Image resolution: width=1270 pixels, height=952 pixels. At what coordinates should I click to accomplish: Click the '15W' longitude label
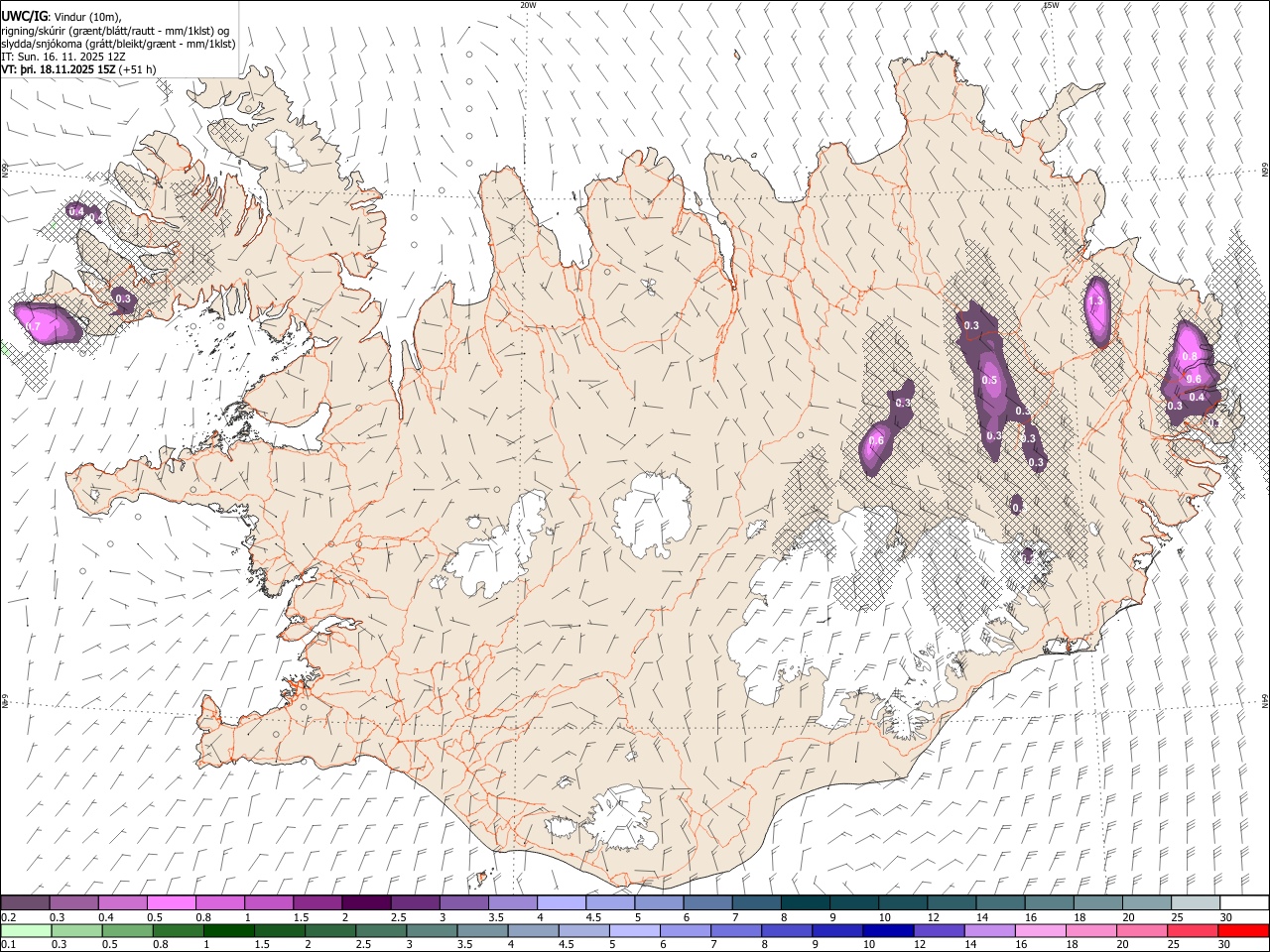click(1051, 5)
